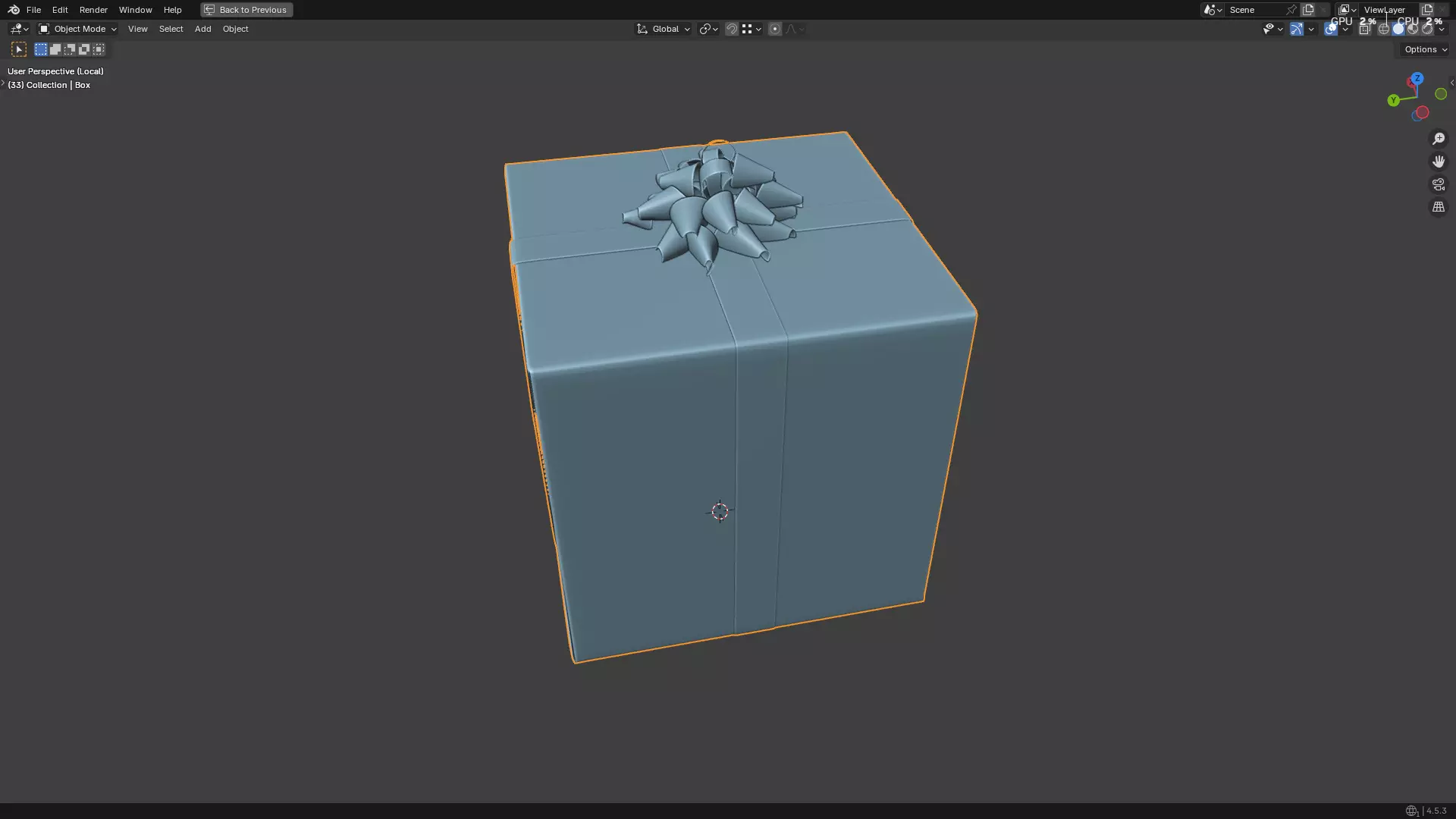Click the 4.5.3 version text
This screenshot has height=819, width=1456.
click(1436, 811)
